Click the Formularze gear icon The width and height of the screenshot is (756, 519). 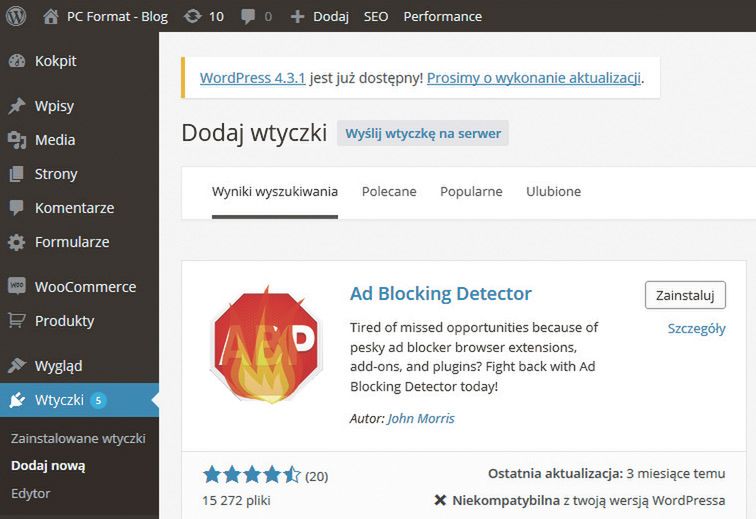point(16,242)
